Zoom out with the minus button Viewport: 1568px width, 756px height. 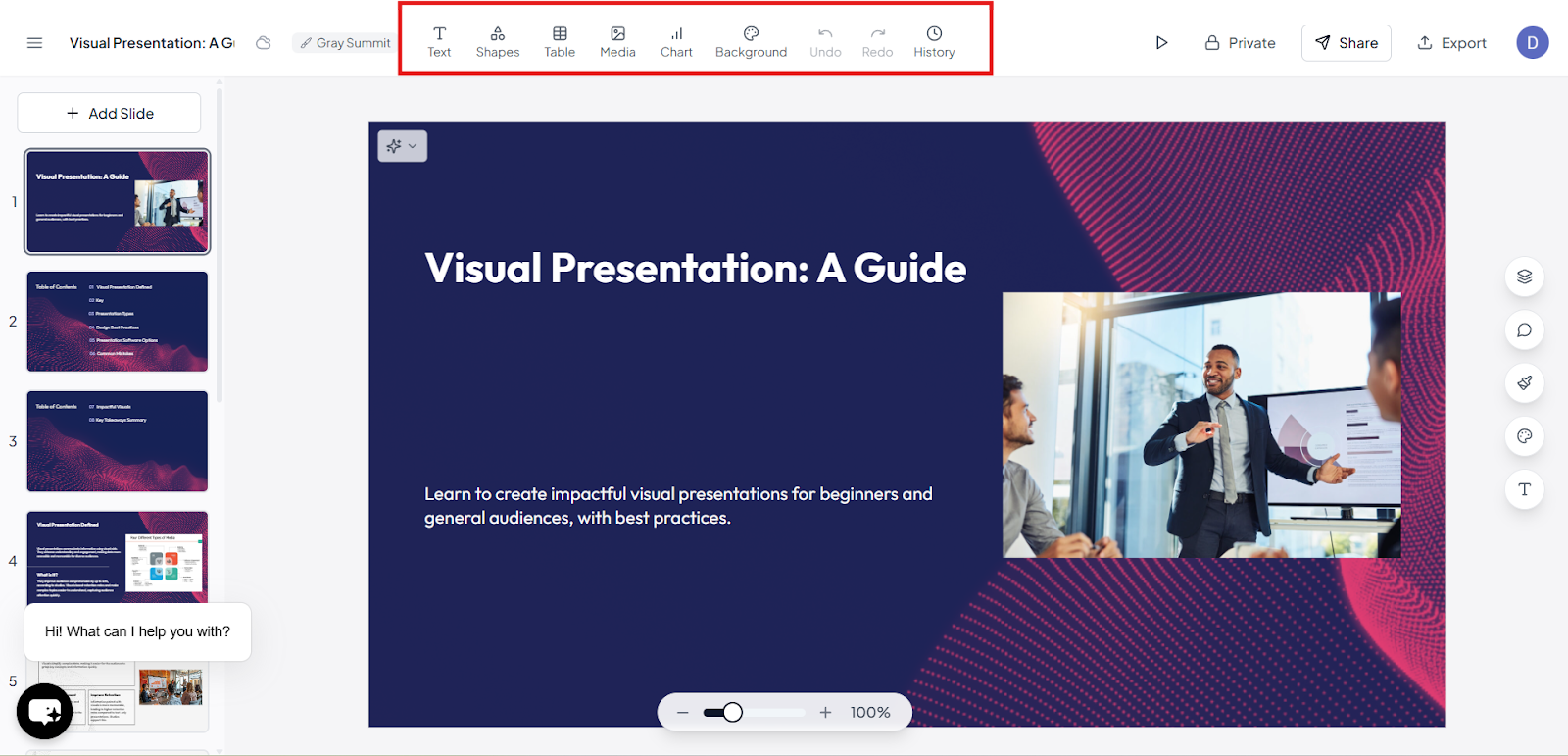pyautogui.click(x=682, y=713)
